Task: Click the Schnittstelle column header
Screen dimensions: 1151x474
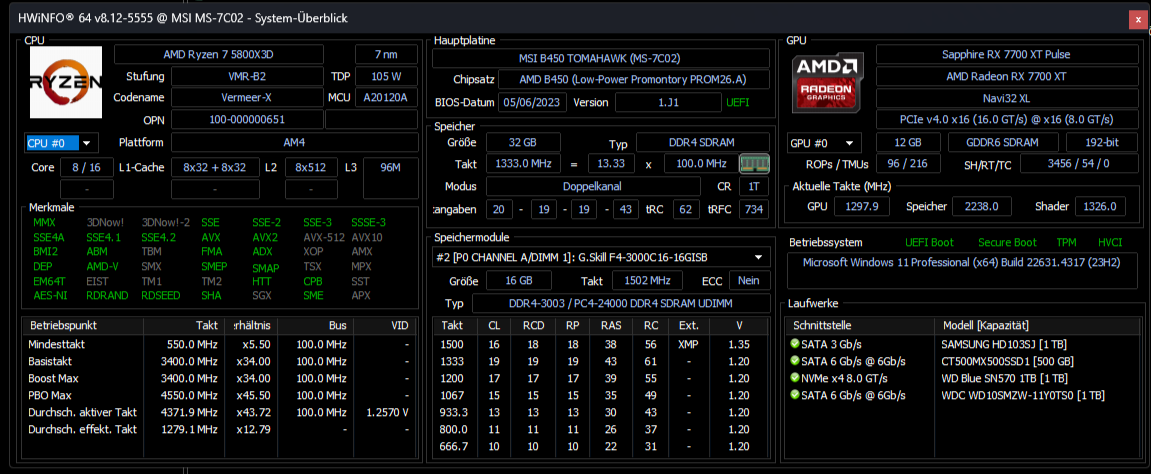Action: point(860,325)
